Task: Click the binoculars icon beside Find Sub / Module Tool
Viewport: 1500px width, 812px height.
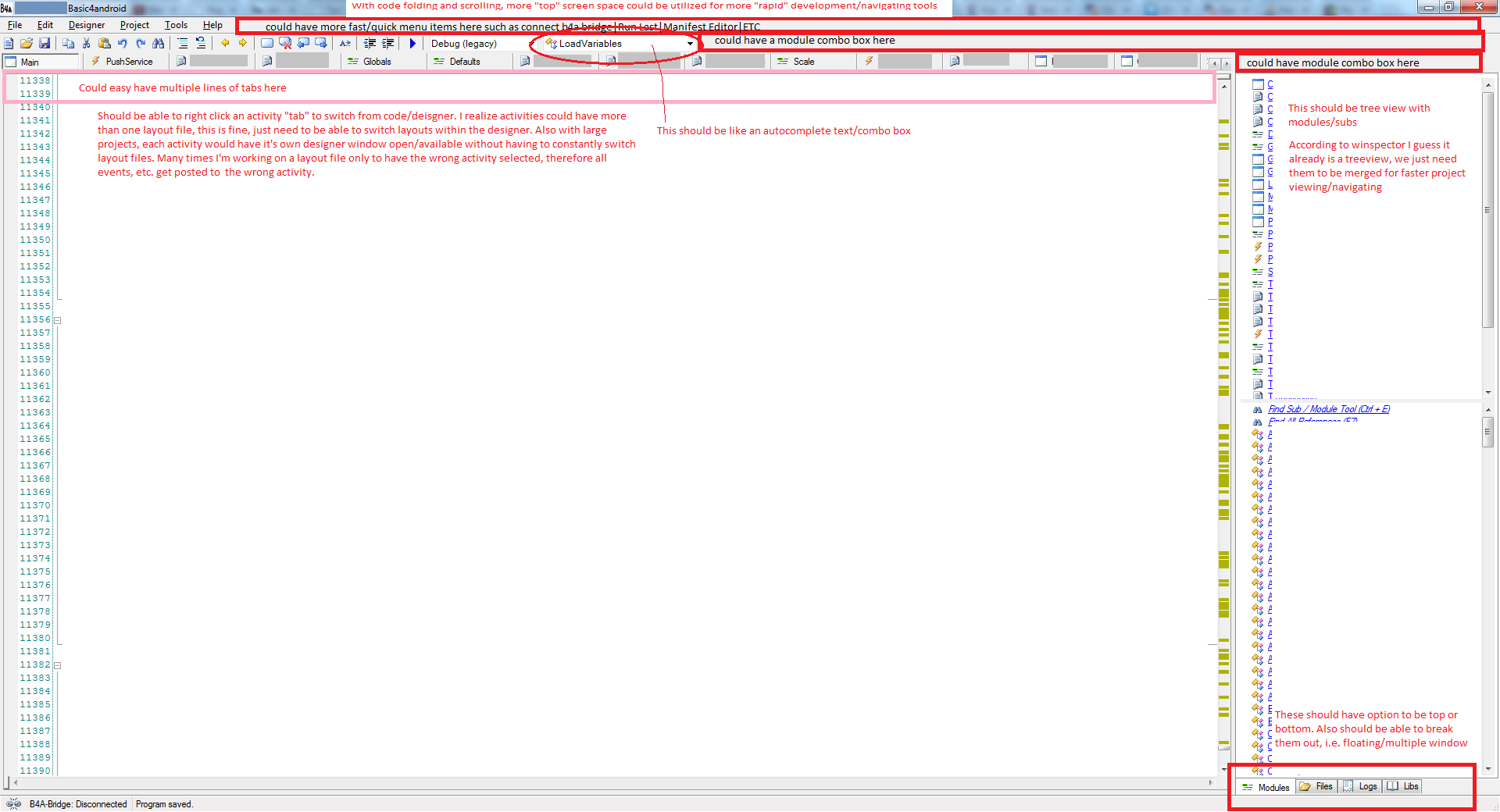Action: [1257, 409]
